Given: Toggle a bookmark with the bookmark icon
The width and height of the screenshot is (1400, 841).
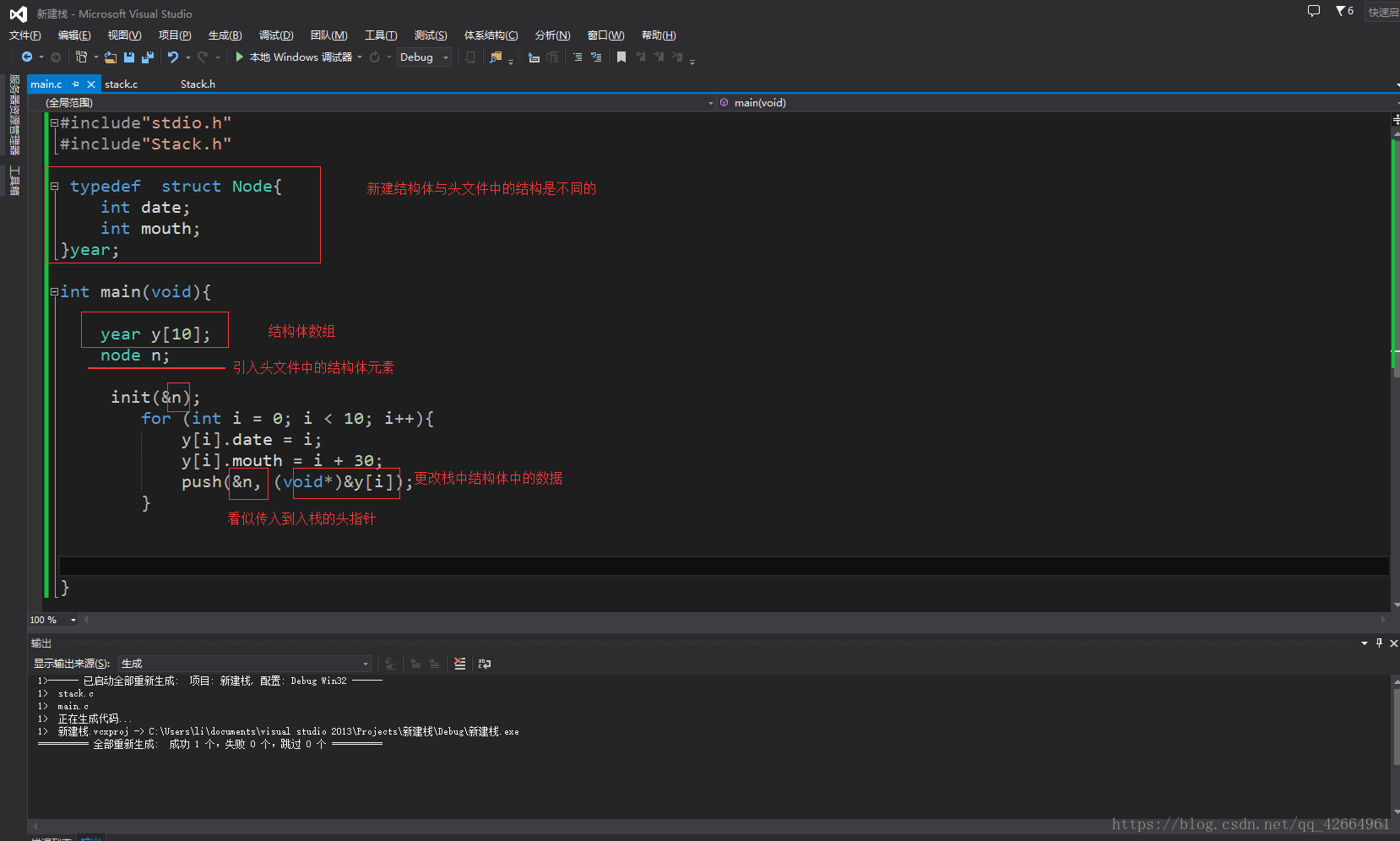Looking at the screenshot, I should click(x=621, y=57).
